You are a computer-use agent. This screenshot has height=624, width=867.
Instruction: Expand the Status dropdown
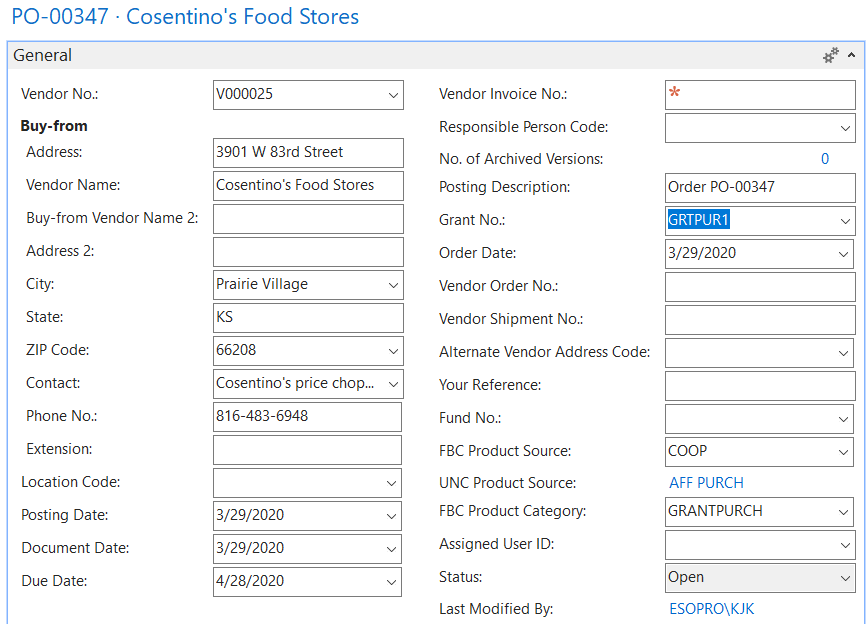(x=845, y=578)
